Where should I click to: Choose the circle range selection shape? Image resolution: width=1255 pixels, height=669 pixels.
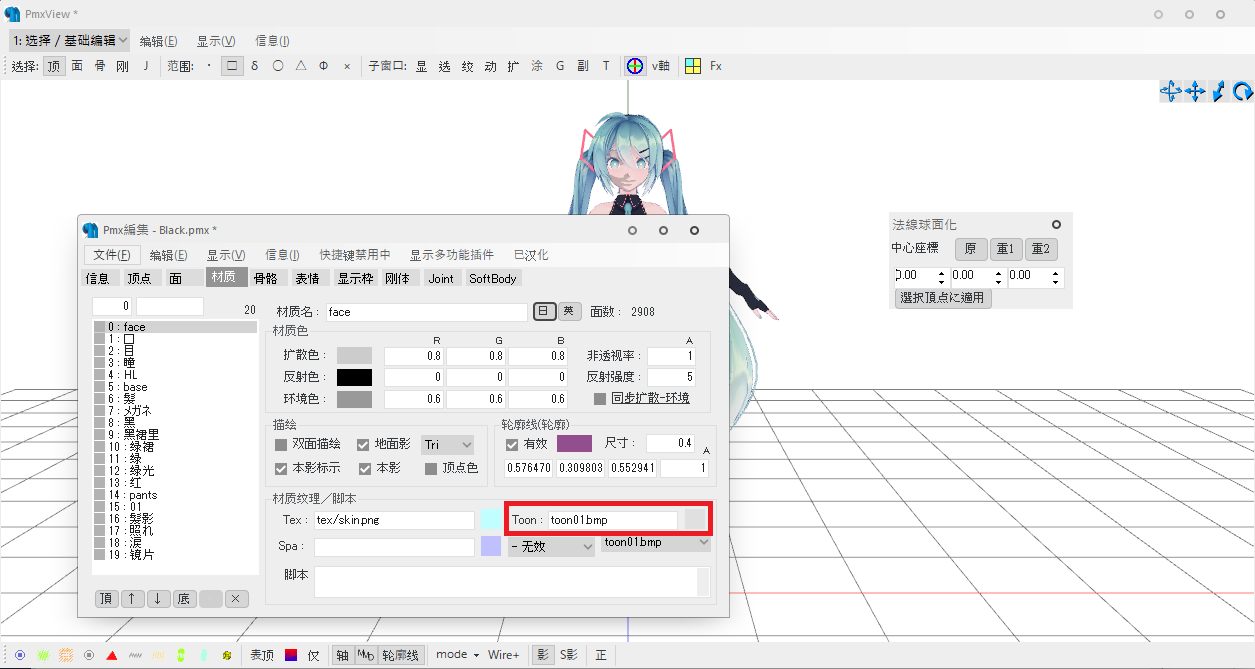point(278,66)
